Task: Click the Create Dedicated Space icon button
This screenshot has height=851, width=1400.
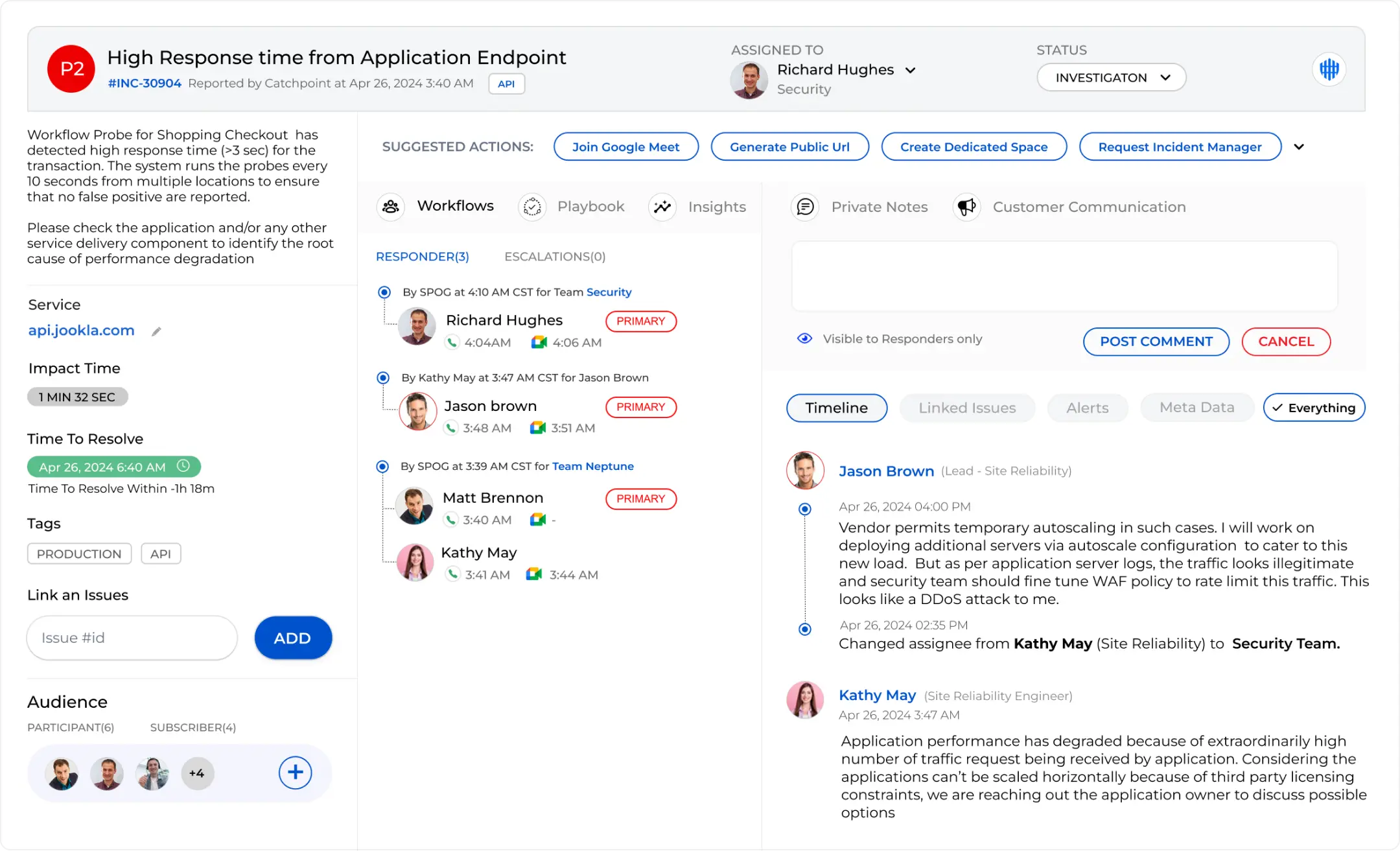Action: click(x=974, y=147)
